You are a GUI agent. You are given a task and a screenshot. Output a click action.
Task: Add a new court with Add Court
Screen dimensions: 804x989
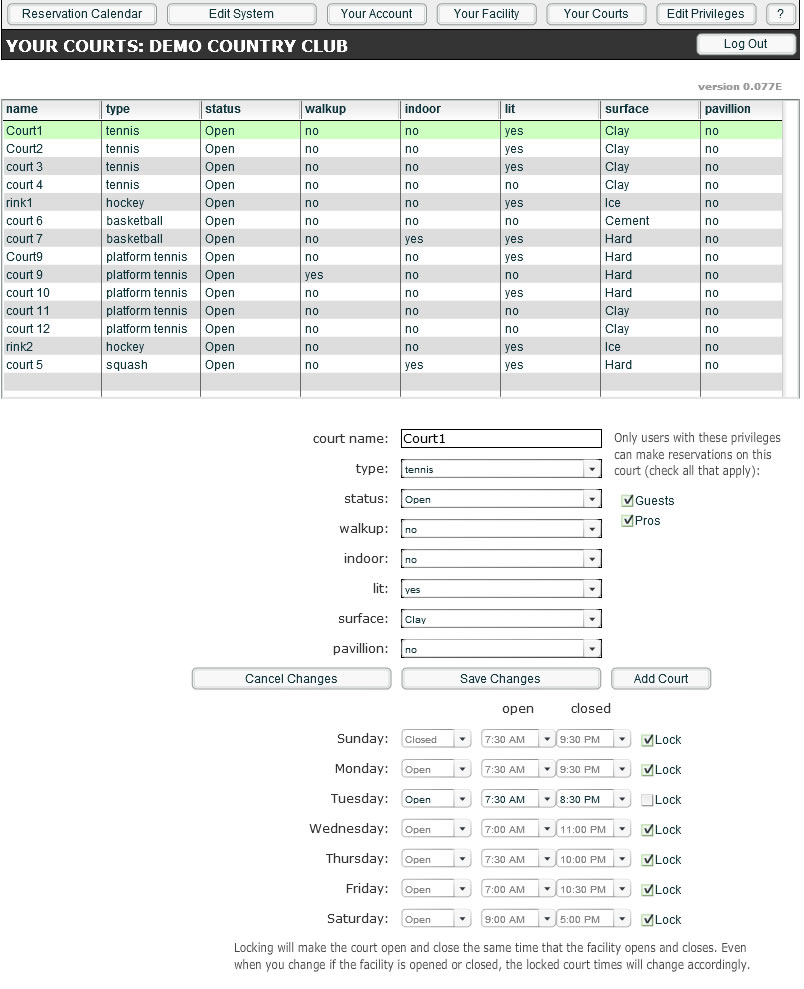tap(661, 679)
